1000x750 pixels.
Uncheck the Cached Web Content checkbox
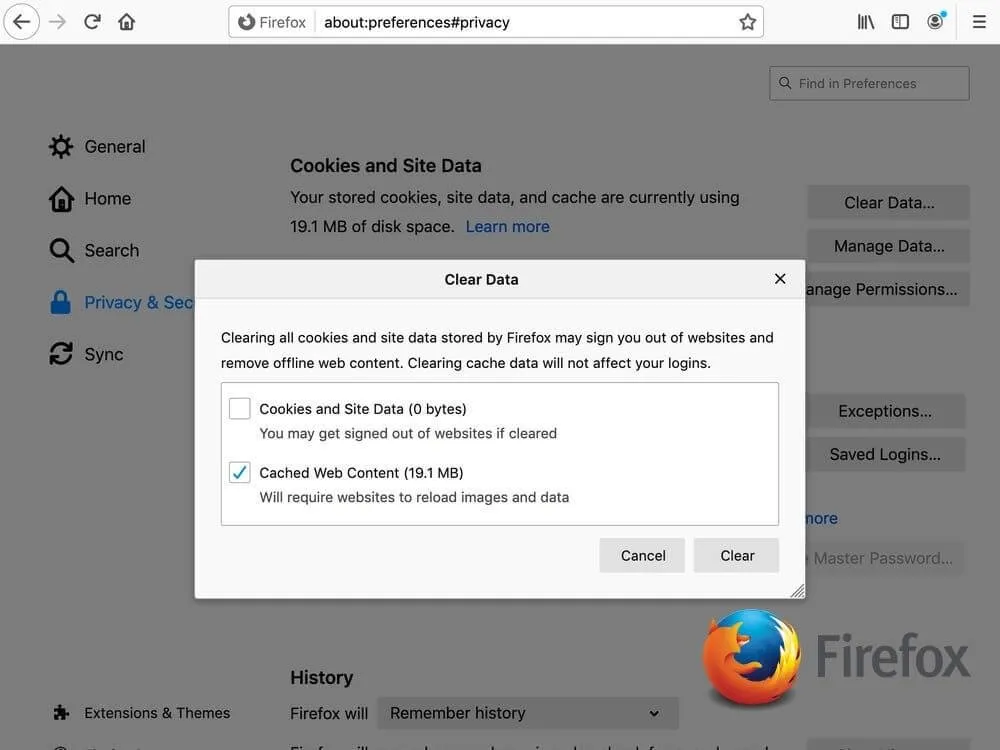240,472
